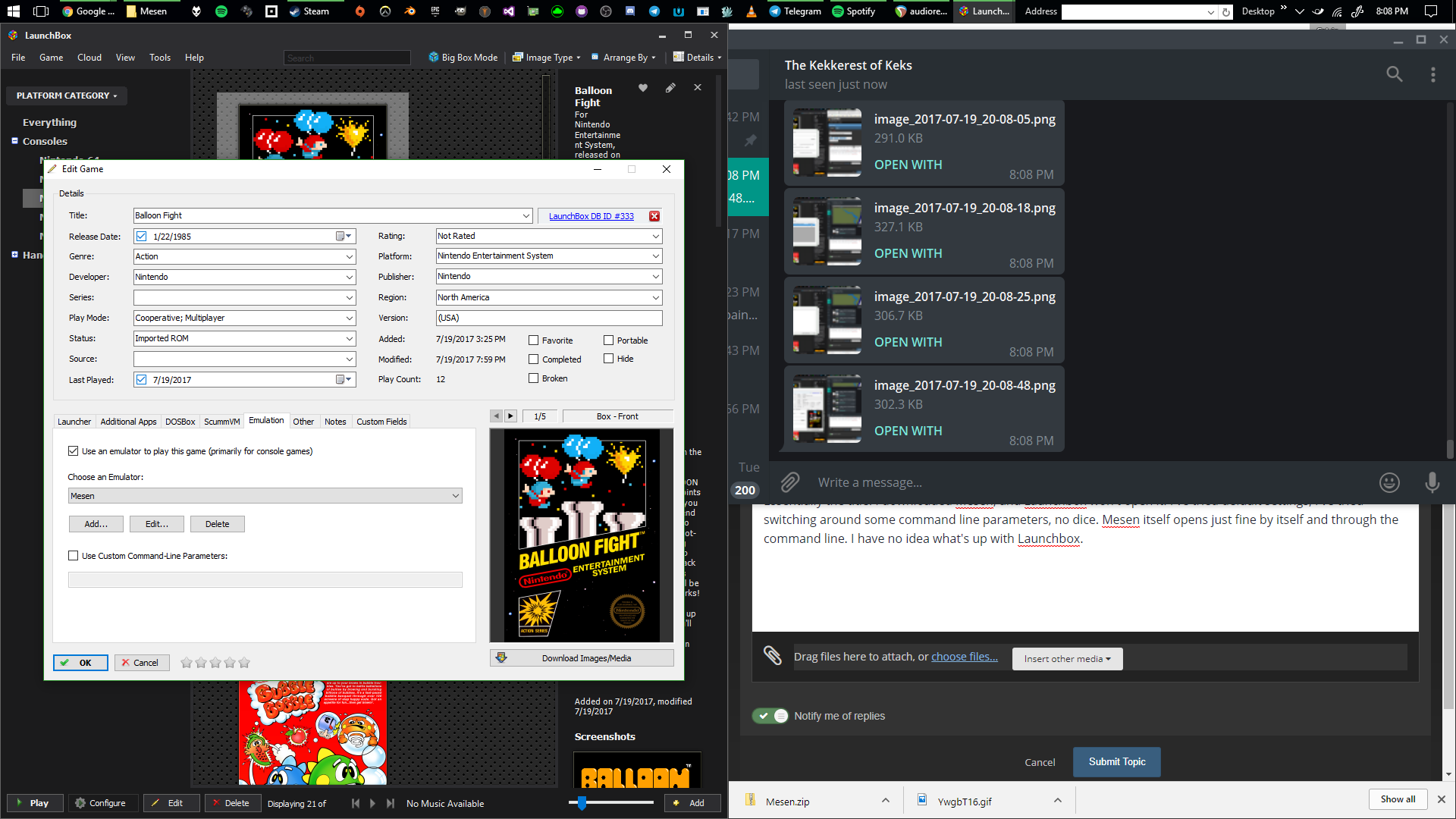This screenshot has height=819, width=1456.
Task: Open Steam from the taskbar
Action: [x=309, y=11]
